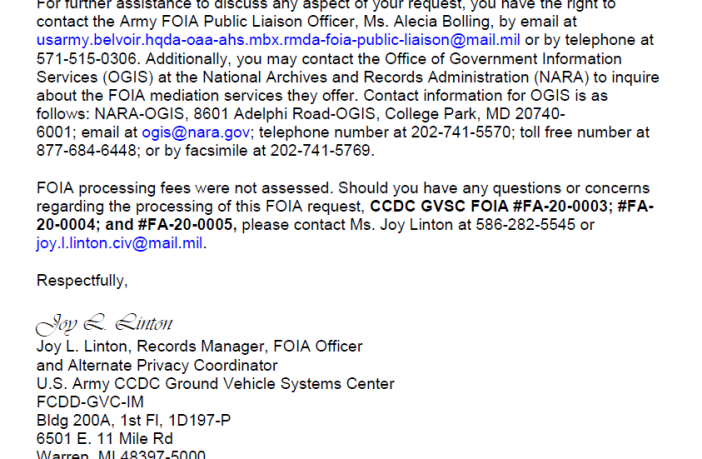The height and width of the screenshot is (459, 702).
Task: Click U.S. Army CCDC Ground Vehicle Systems Center
Action: pos(215,384)
